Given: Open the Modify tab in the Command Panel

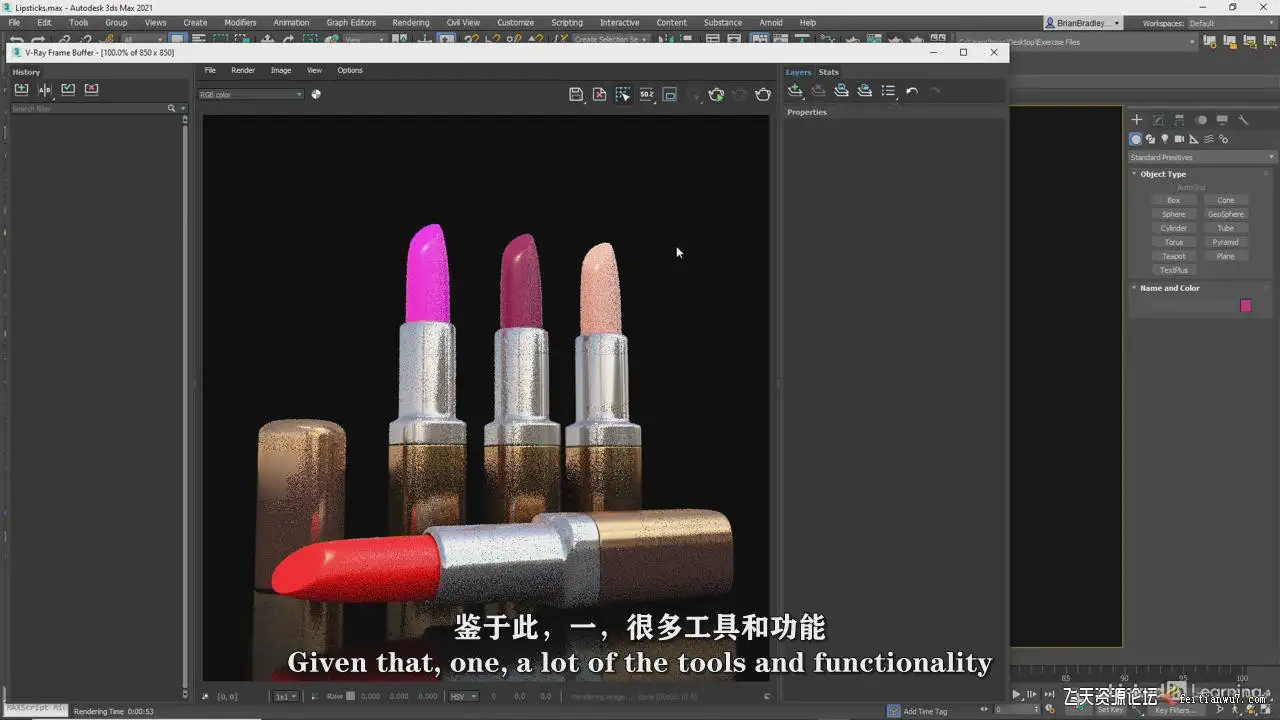Looking at the screenshot, I should click(1158, 120).
